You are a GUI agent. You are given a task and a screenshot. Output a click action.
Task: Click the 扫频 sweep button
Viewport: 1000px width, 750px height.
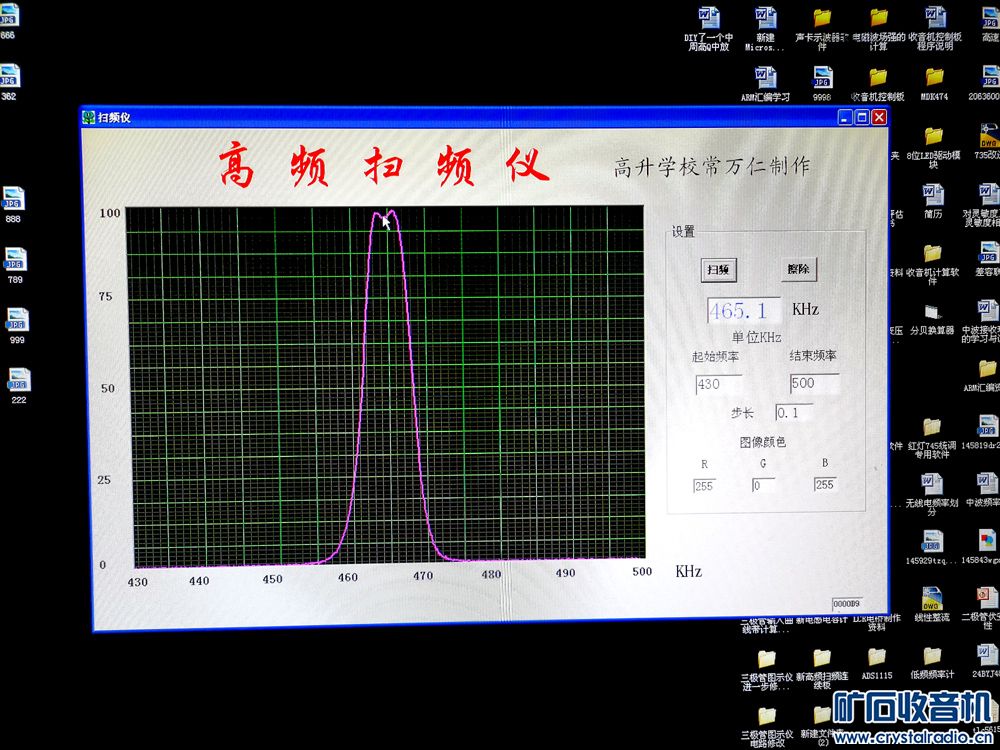coord(717,270)
